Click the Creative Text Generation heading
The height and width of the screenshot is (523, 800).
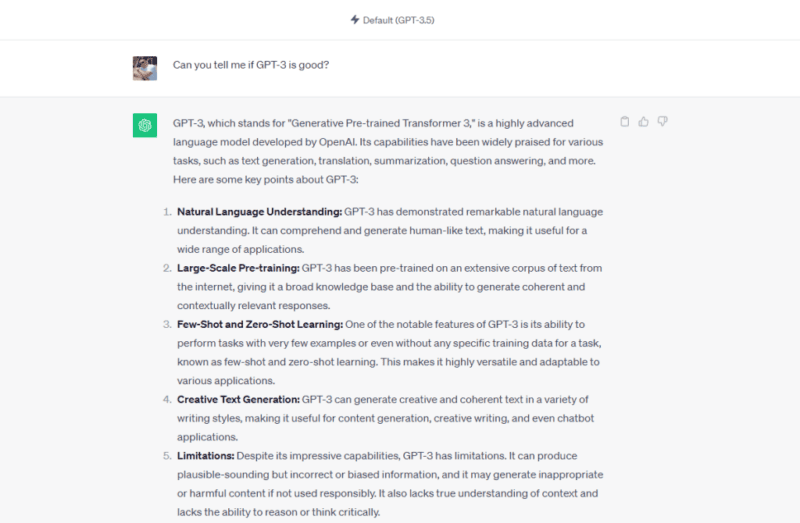click(238, 400)
